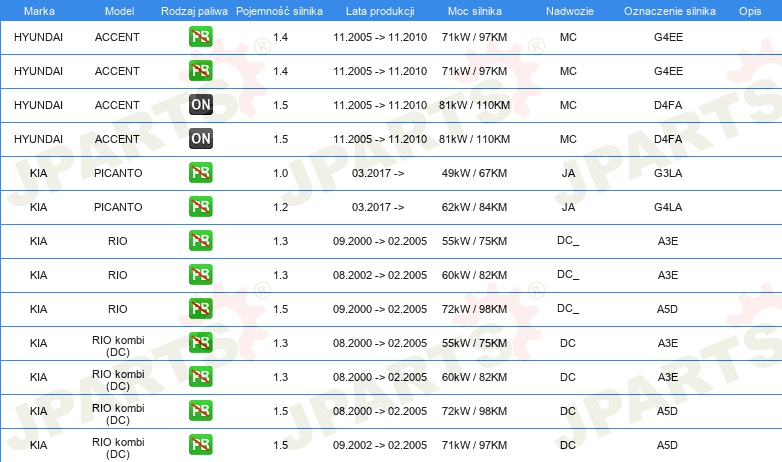Image resolution: width=782 pixels, height=462 pixels.
Task: Sort by the Model column header
Action: [119, 11]
